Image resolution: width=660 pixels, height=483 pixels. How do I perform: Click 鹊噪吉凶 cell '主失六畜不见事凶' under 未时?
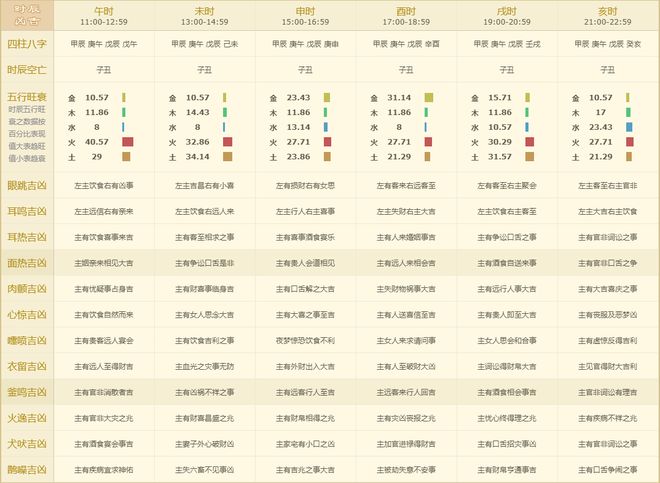[x=205, y=470]
